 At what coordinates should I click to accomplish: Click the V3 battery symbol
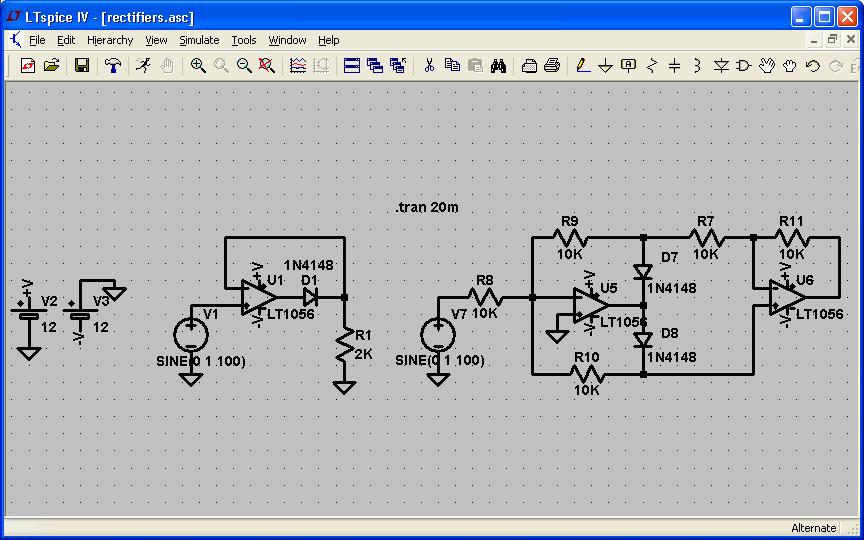tap(80, 314)
